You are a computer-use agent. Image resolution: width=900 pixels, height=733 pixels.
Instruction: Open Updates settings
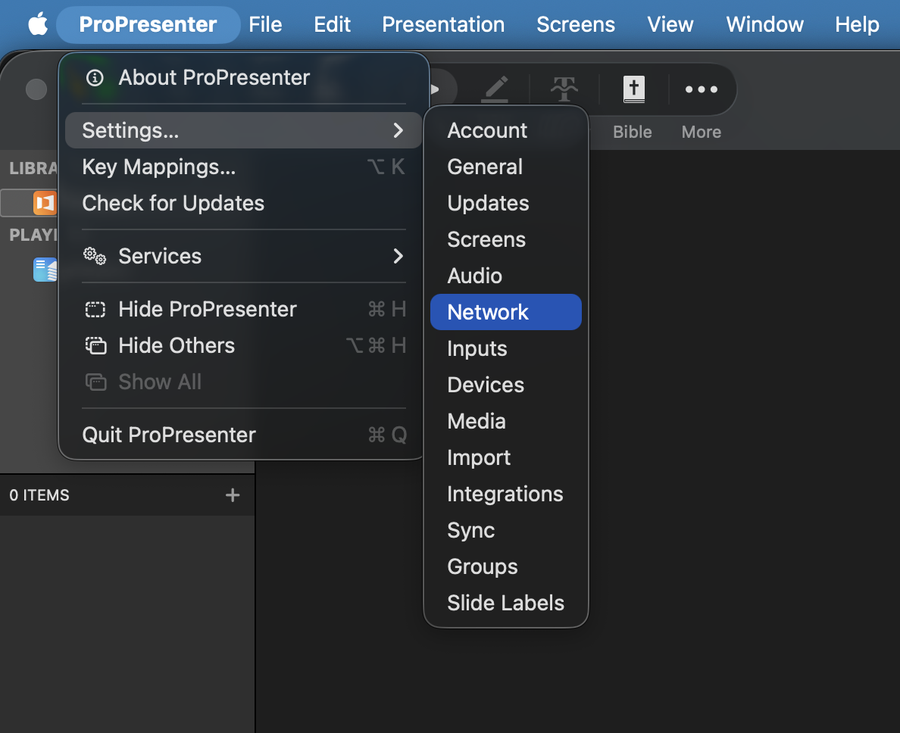tap(506, 203)
